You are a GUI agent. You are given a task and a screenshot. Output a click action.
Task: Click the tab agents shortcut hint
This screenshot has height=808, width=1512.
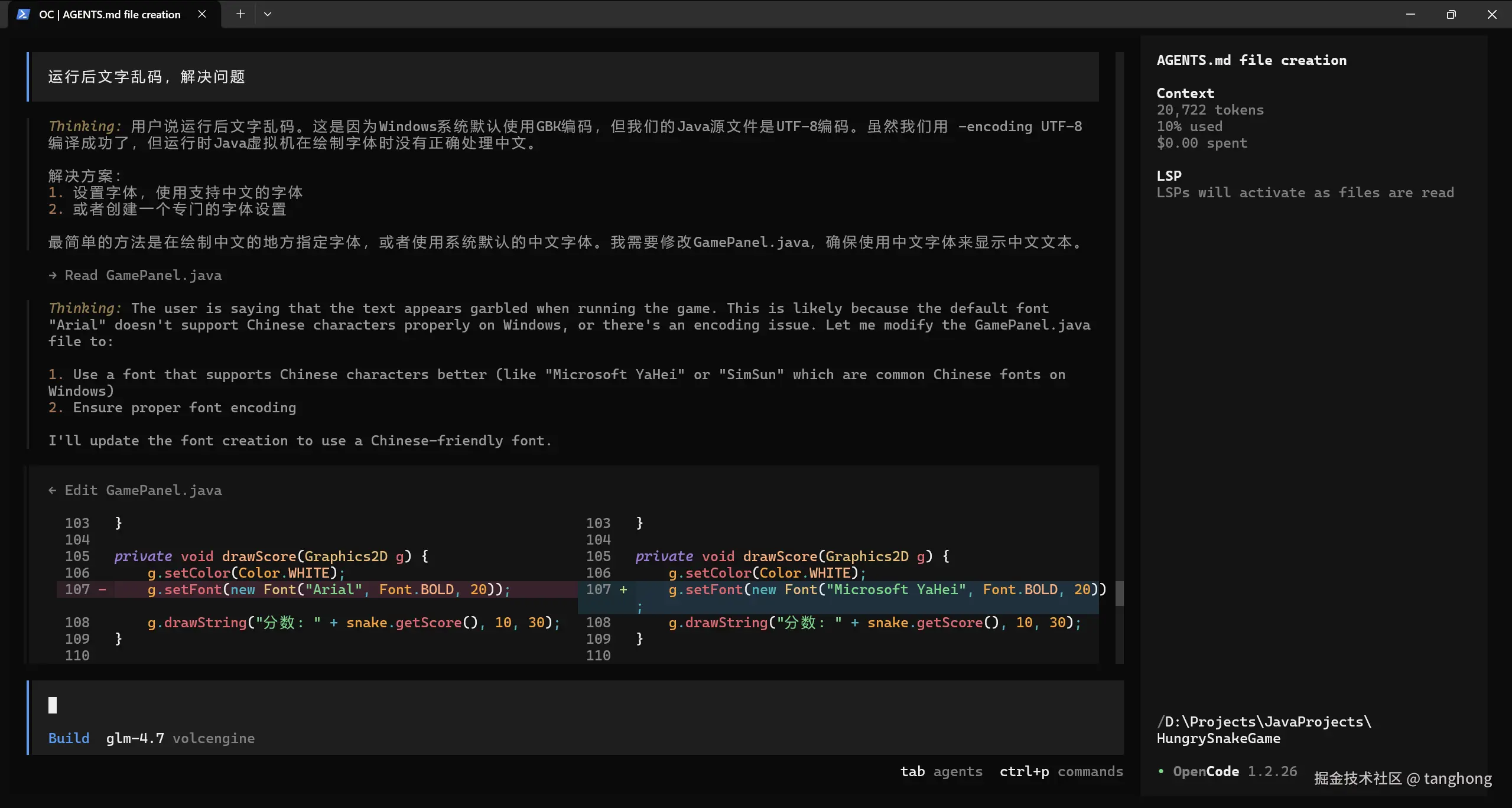coord(941,771)
